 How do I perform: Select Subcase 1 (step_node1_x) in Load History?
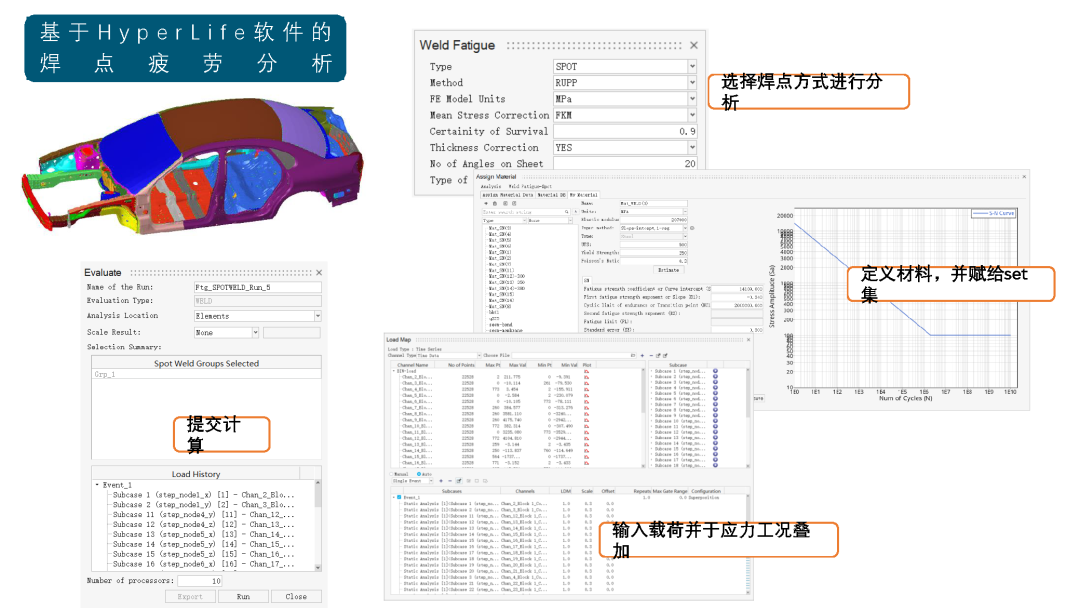[x=204, y=494]
